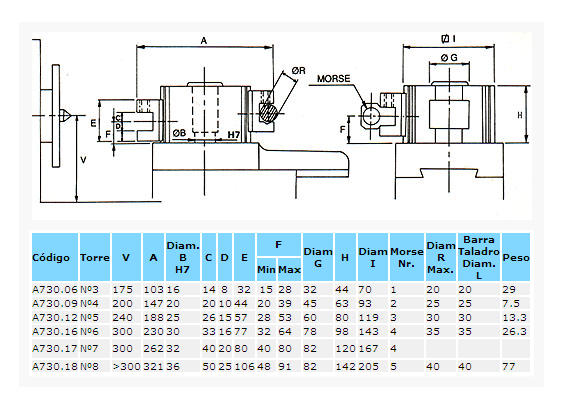This screenshot has width=564, height=407.
Task: Click the 'F' header above Min and Max
Action: point(279,244)
